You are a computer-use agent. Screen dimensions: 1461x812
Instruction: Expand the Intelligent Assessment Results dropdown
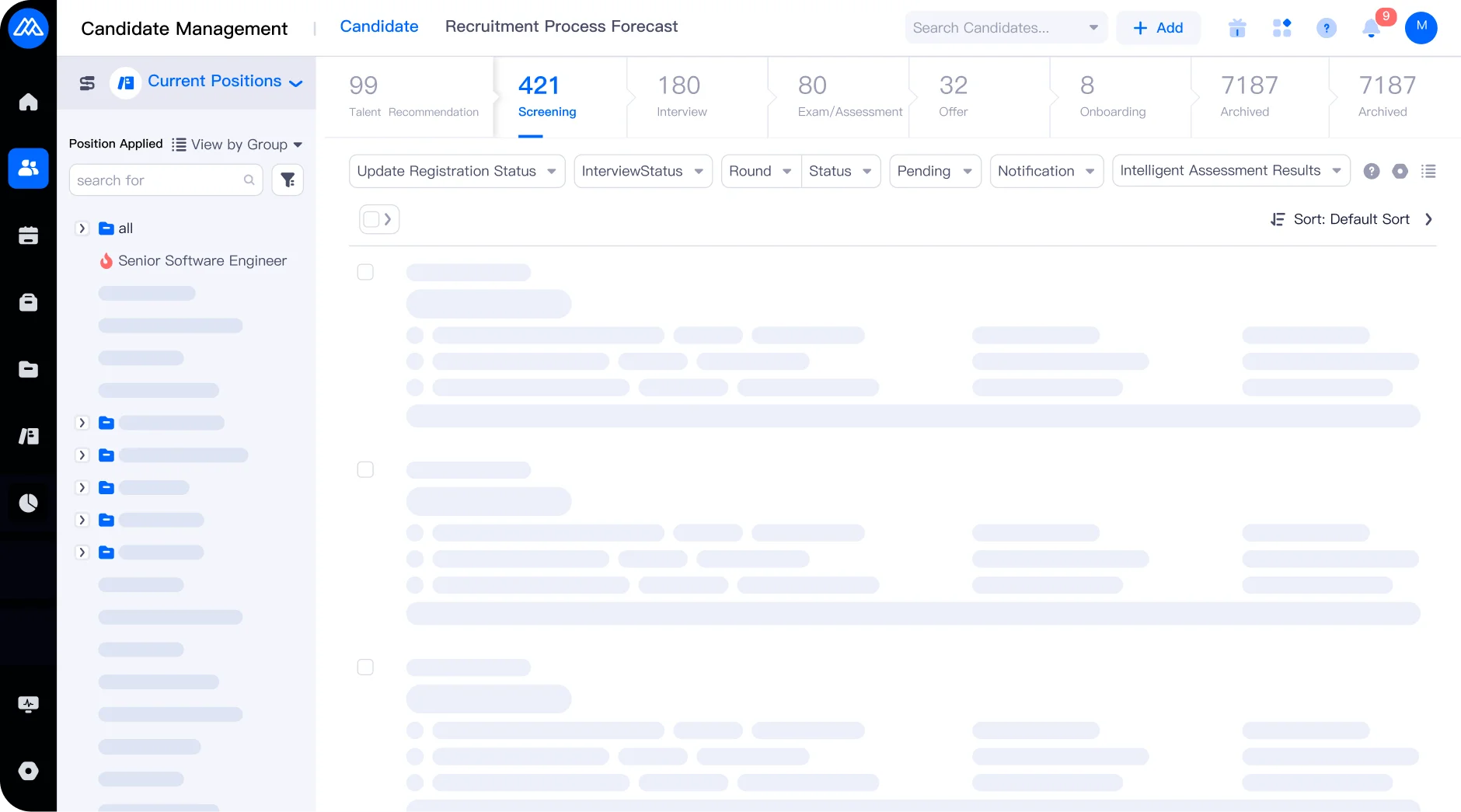click(1230, 171)
